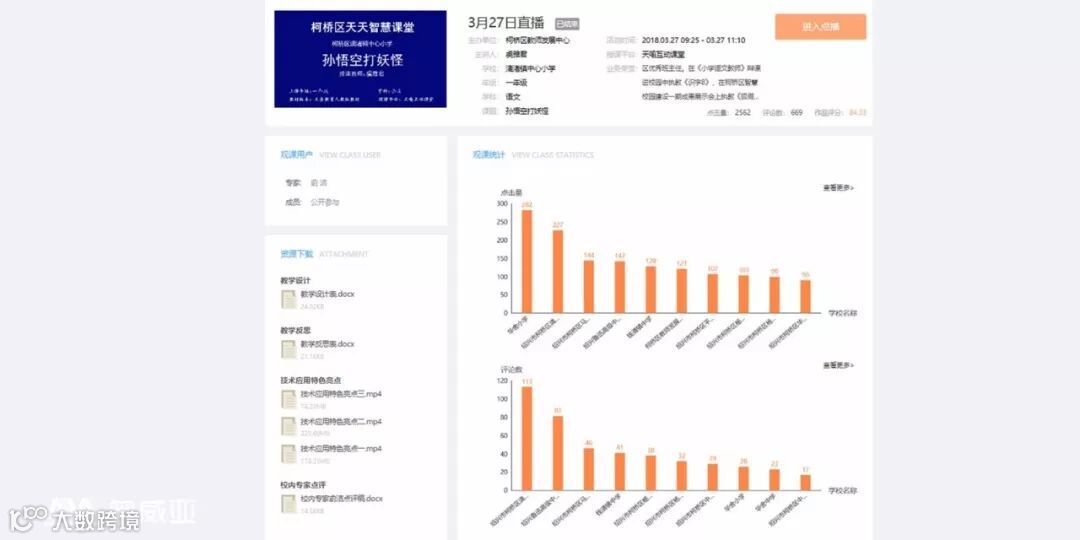Click the 一年级 grade value
The width and height of the screenshot is (1080, 540).
[517, 83]
